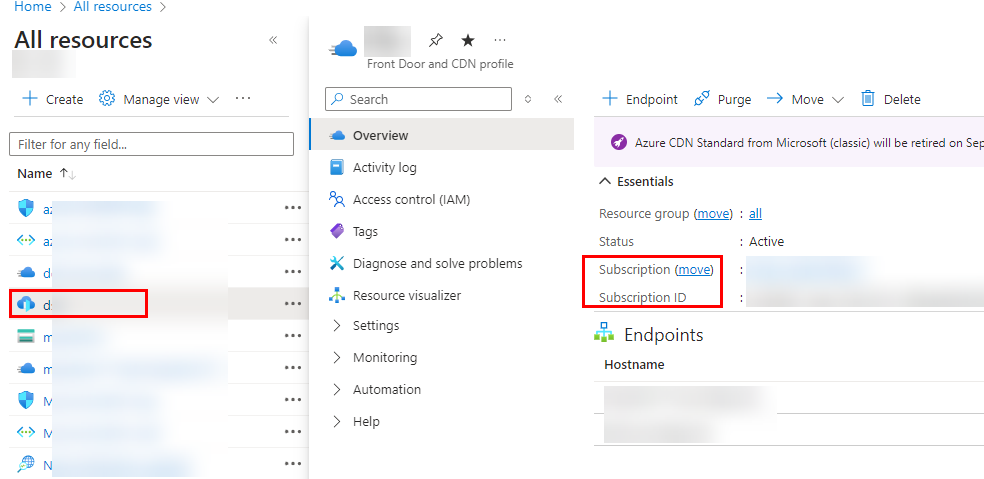Image resolution: width=984 pixels, height=479 pixels.
Task: Click the Active status value
Action: [x=766, y=242]
